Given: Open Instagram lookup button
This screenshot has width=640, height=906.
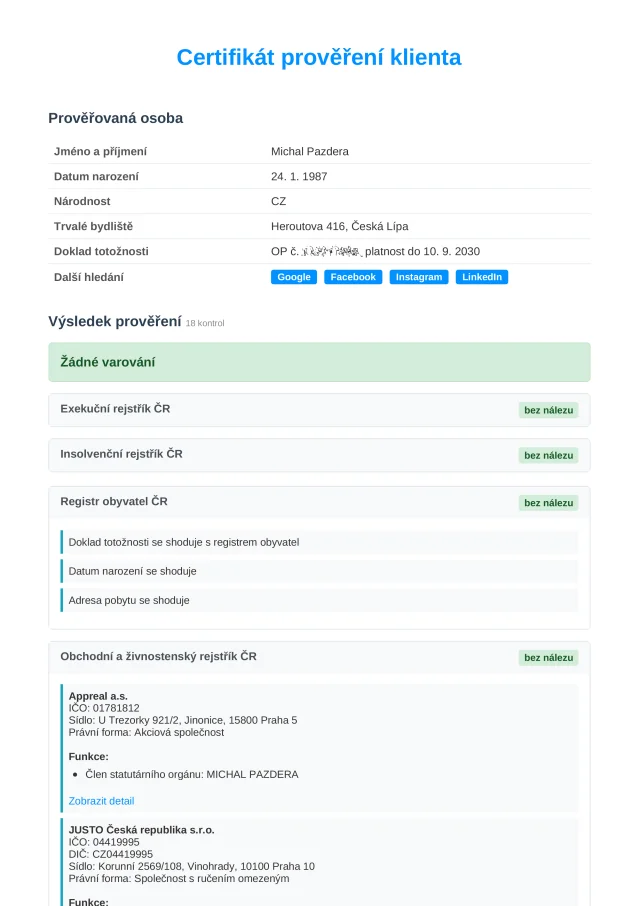Looking at the screenshot, I should coord(418,277).
